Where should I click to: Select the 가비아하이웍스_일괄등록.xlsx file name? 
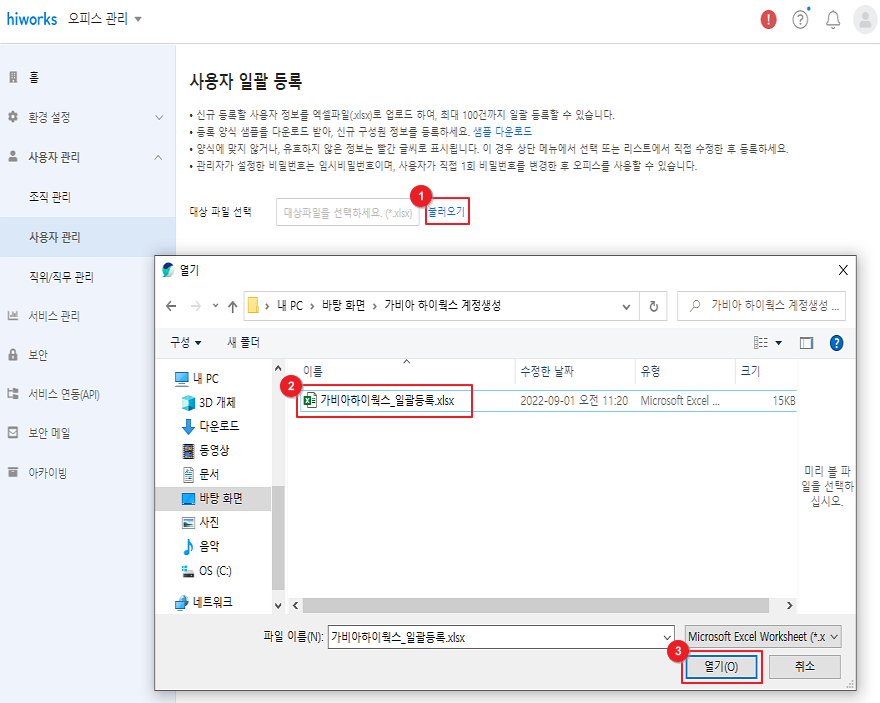pos(387,401)
